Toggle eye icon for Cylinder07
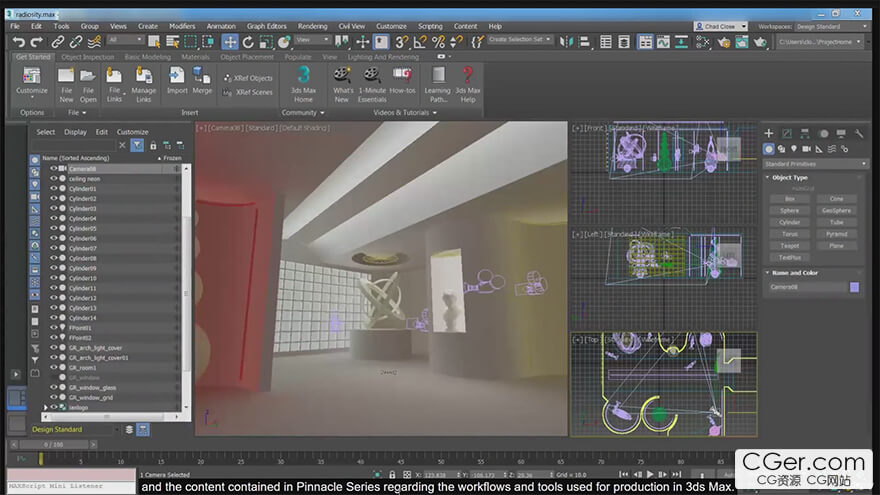 54,248
